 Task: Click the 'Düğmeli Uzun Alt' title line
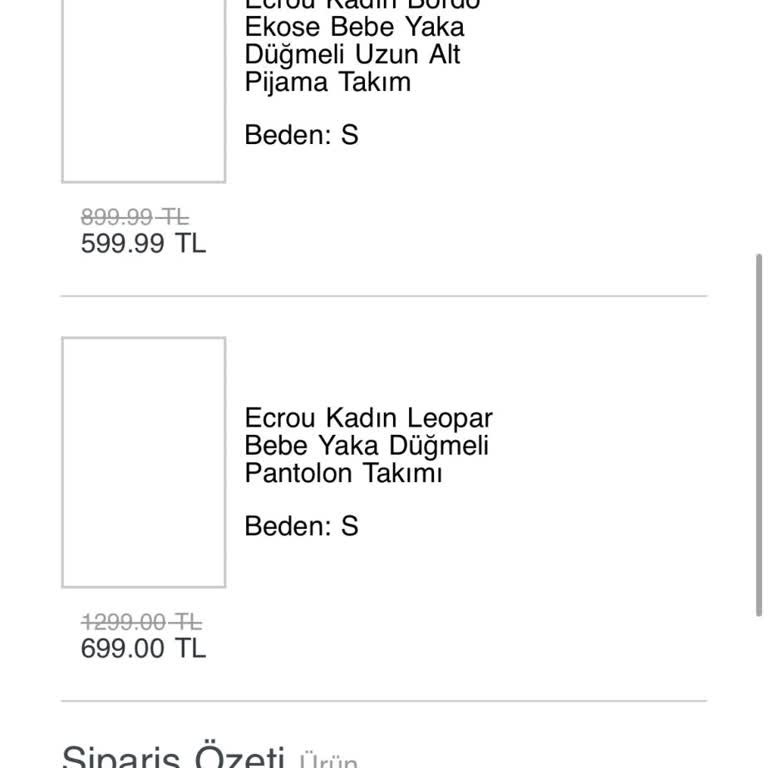pyautogui.click(x=352, y=54)
